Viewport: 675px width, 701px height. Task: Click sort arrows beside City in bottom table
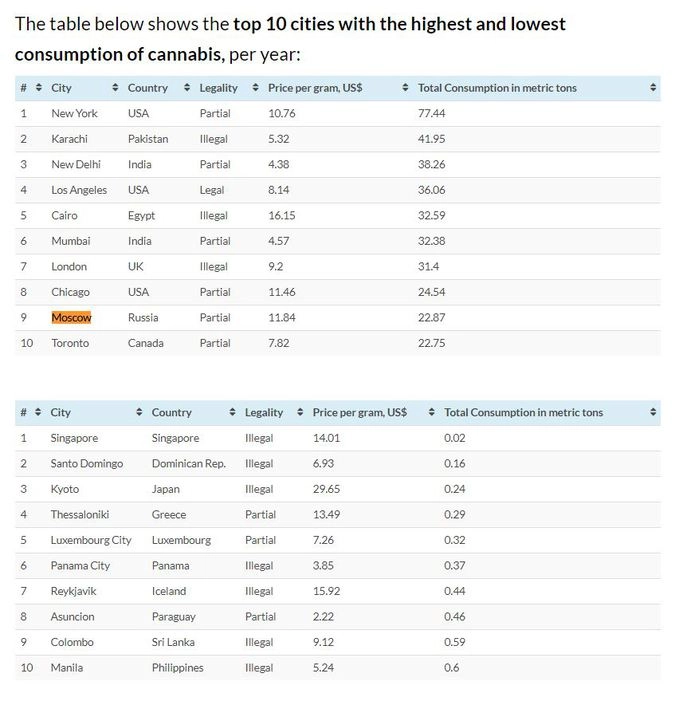pos(139,412)
